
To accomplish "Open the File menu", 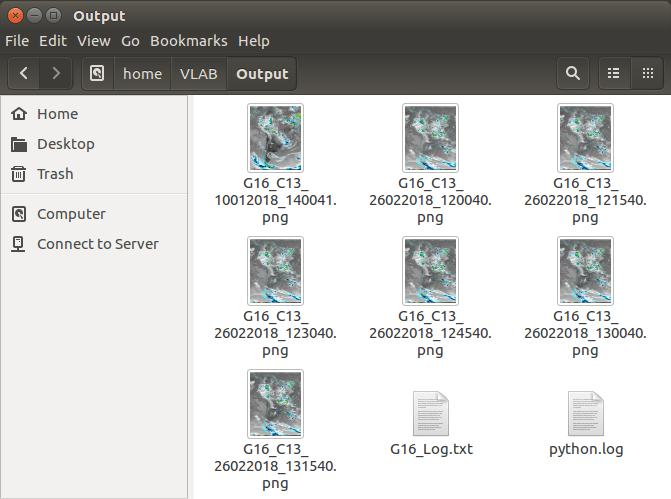I will (x=17, y=41).
